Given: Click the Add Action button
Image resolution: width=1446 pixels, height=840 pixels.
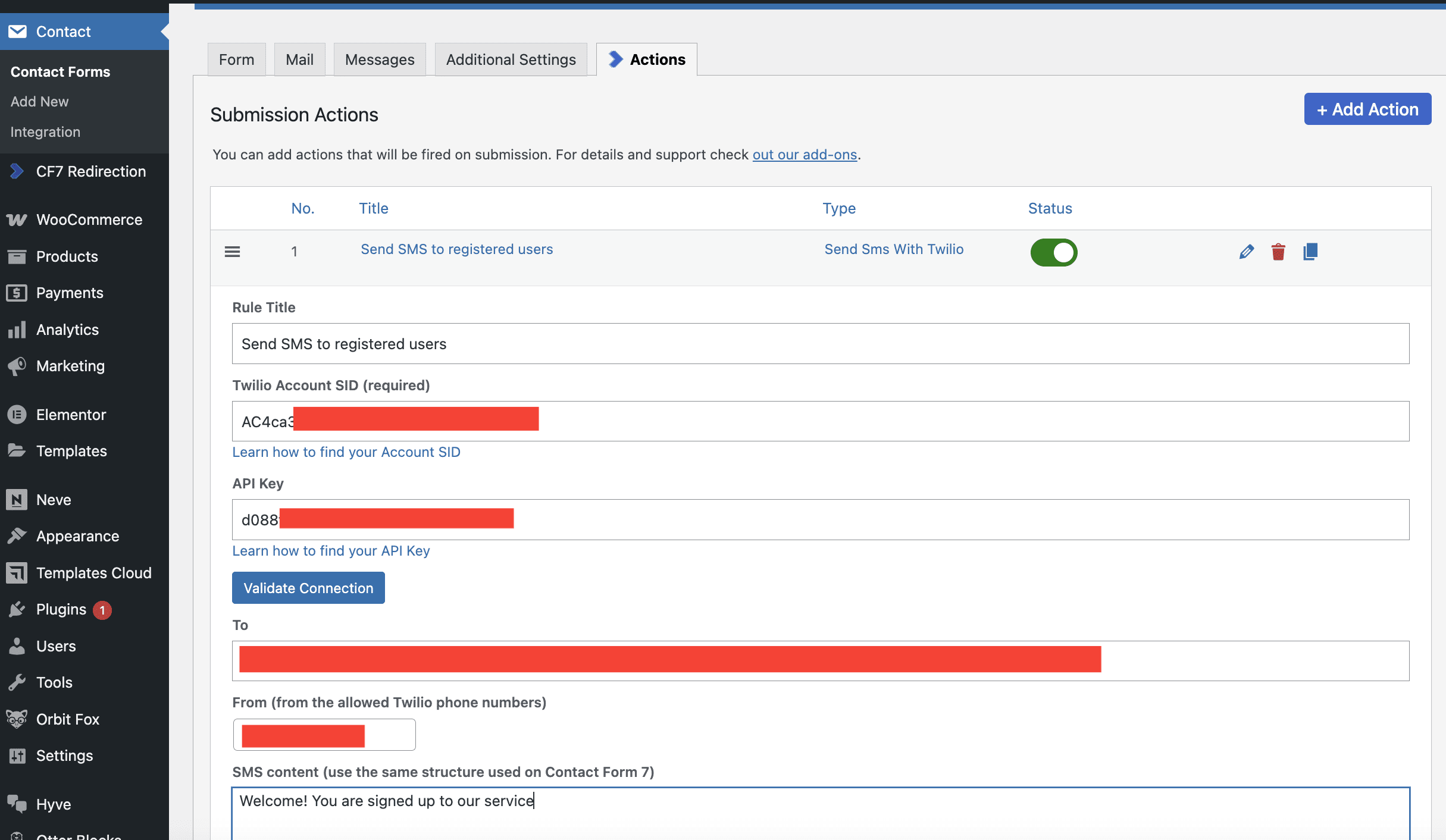Looking at the screenshot, I should click(1367, 109).
